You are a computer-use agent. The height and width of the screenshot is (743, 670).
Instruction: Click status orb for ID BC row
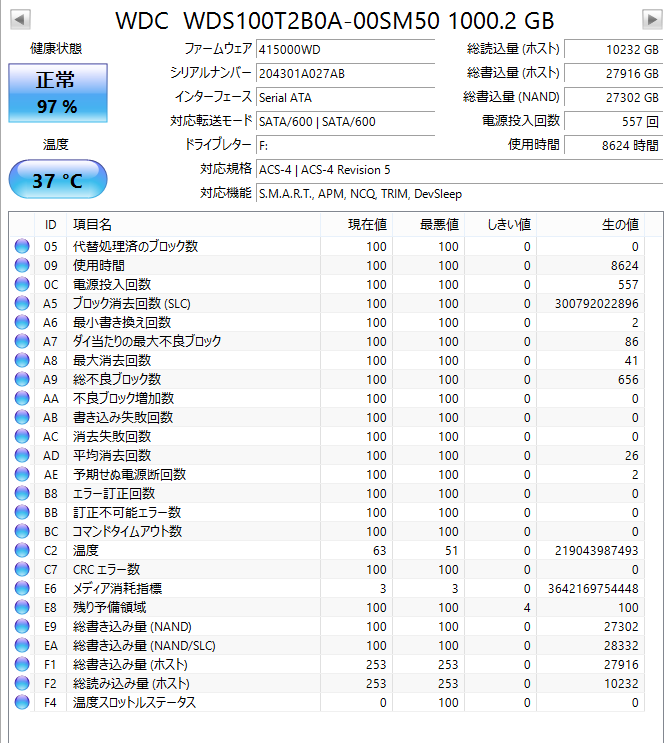pos(22,531)
